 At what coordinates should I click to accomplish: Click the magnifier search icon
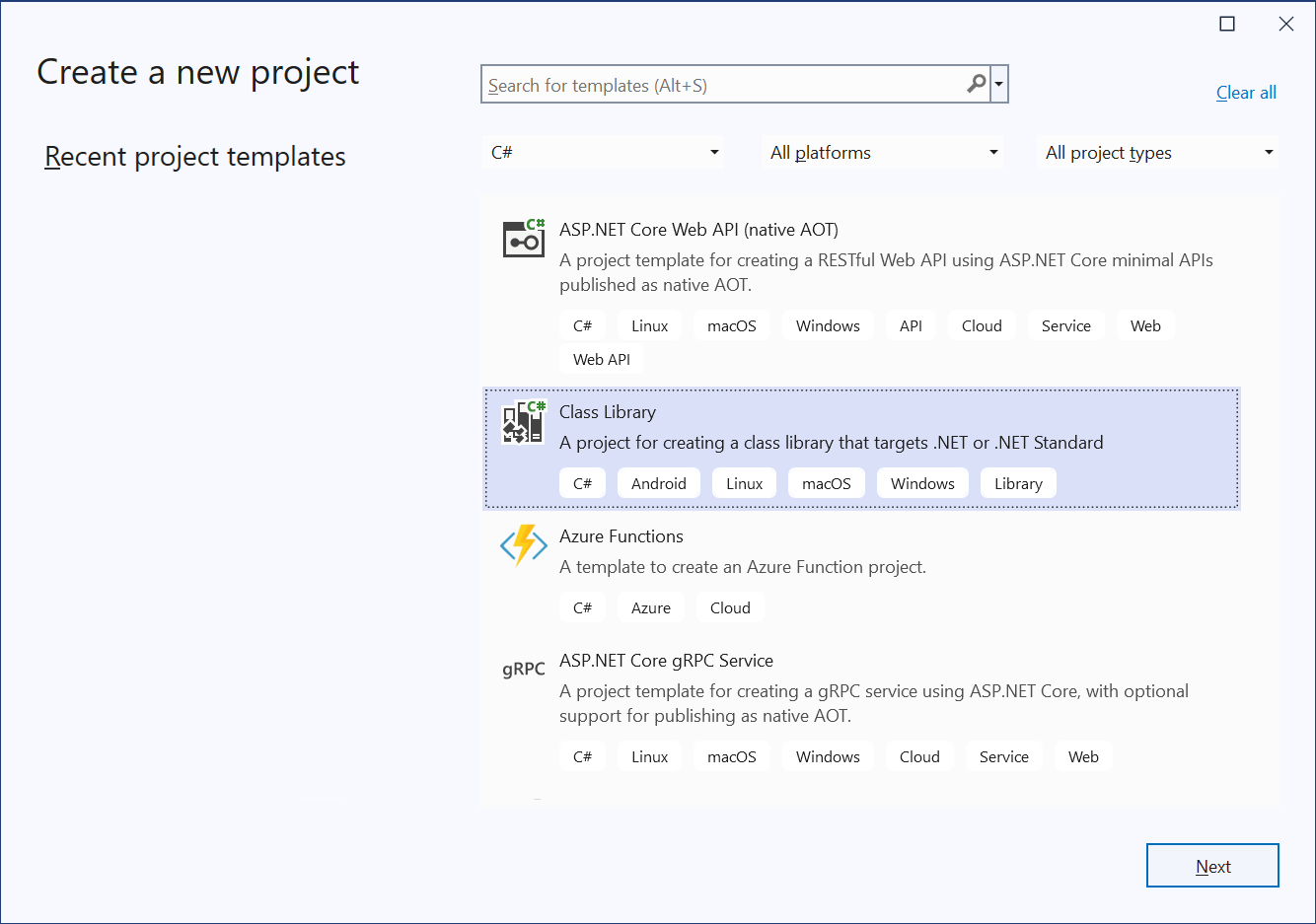(977, 84)
